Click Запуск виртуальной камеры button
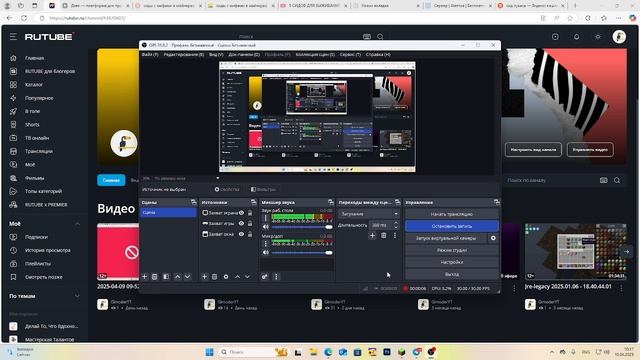Image resolution: width=640 pixels, height=360 pixels. [x=446, y=238]
